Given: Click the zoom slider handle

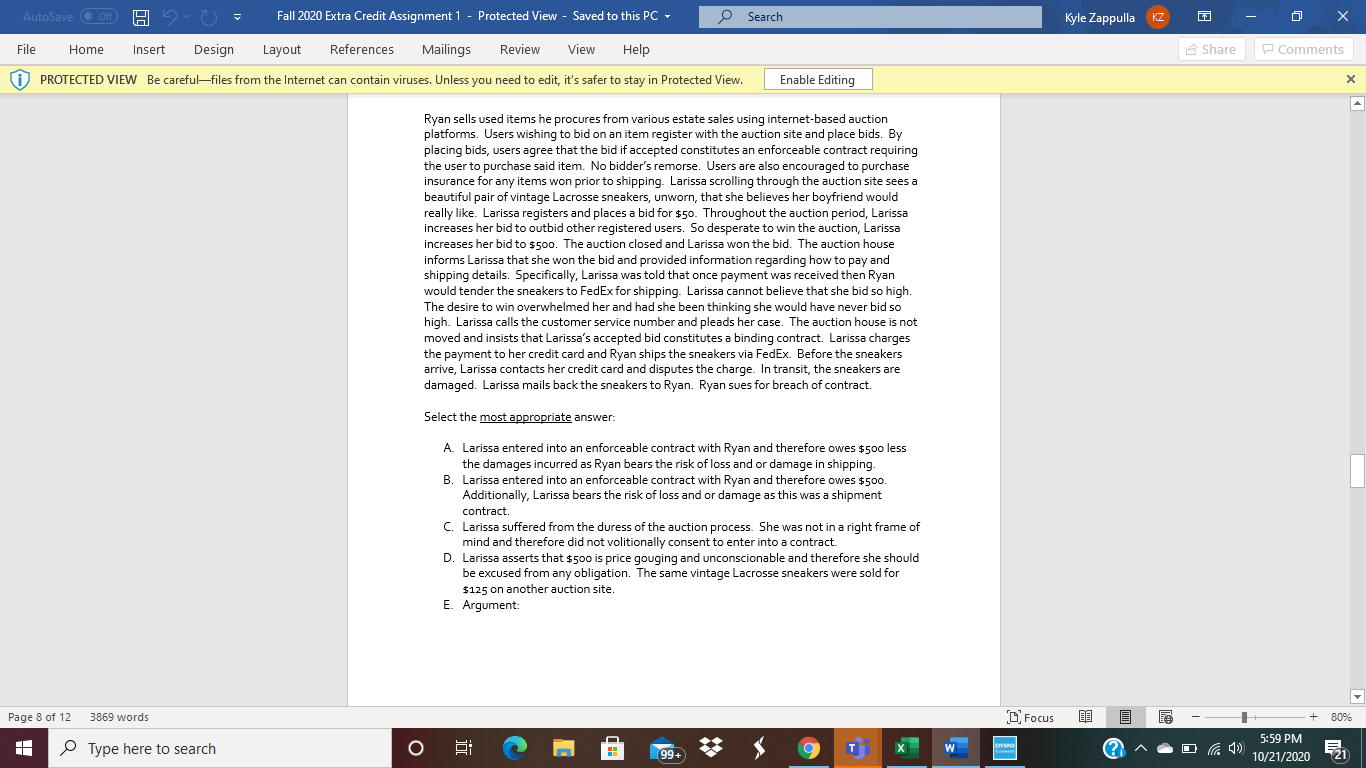Looking at the screenshot, I should point(1244,717).
